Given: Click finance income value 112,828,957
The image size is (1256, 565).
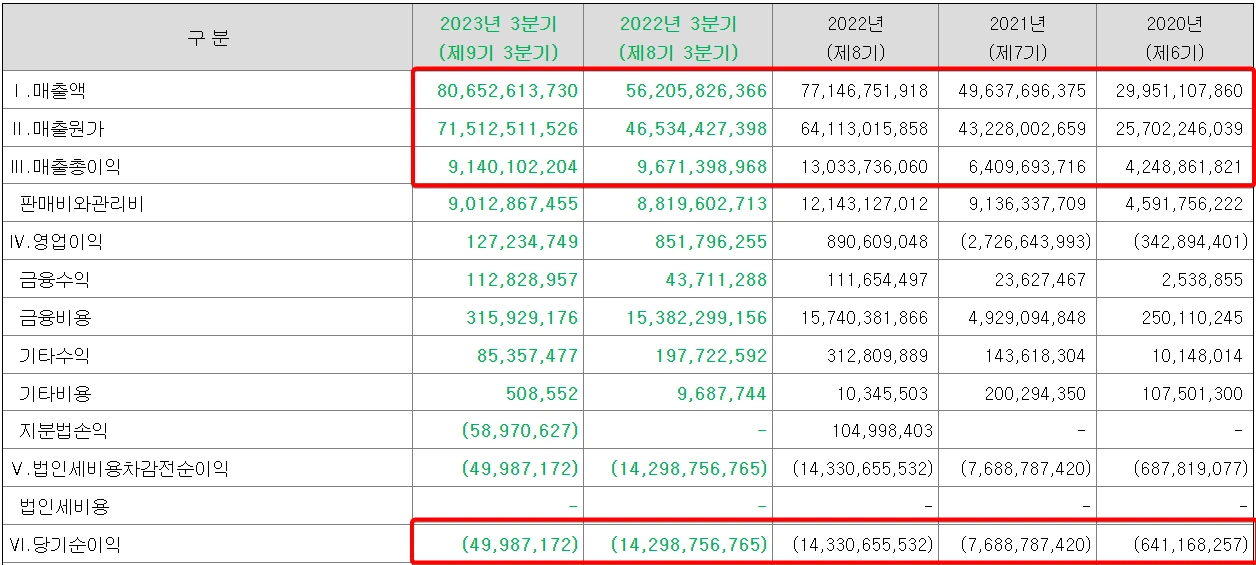Looking at the screenshot, I should click(x=523, y=280).
